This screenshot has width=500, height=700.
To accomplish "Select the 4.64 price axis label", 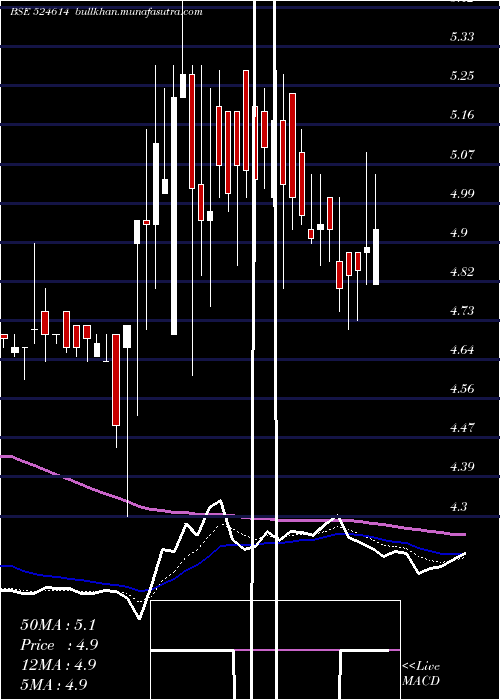I will pos(462,350).
